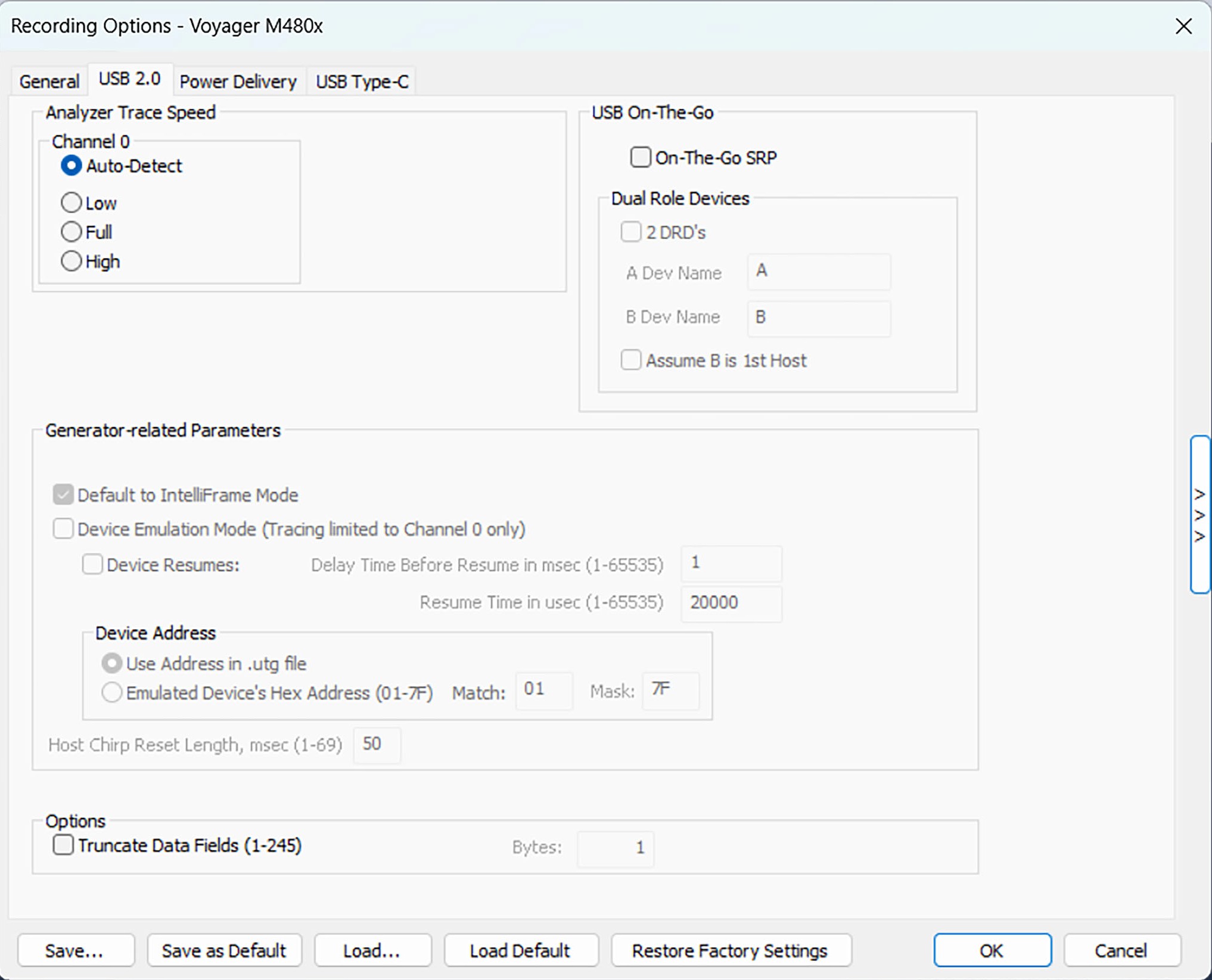The height and width of the screenshot is (980, 1212).
Task: Click the Load... button
Action: (372, 950)
